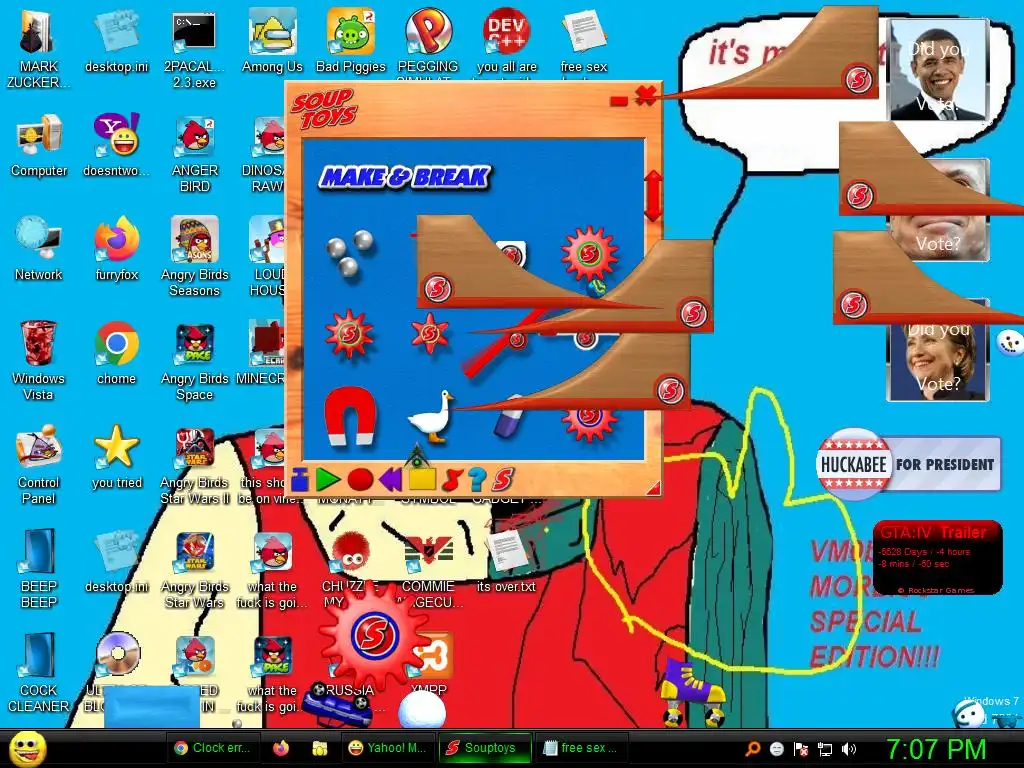This screenshot has width=1024, height=768.
Task: Open the BEEP BEEP desktop icon
Action: pos(39,569)
